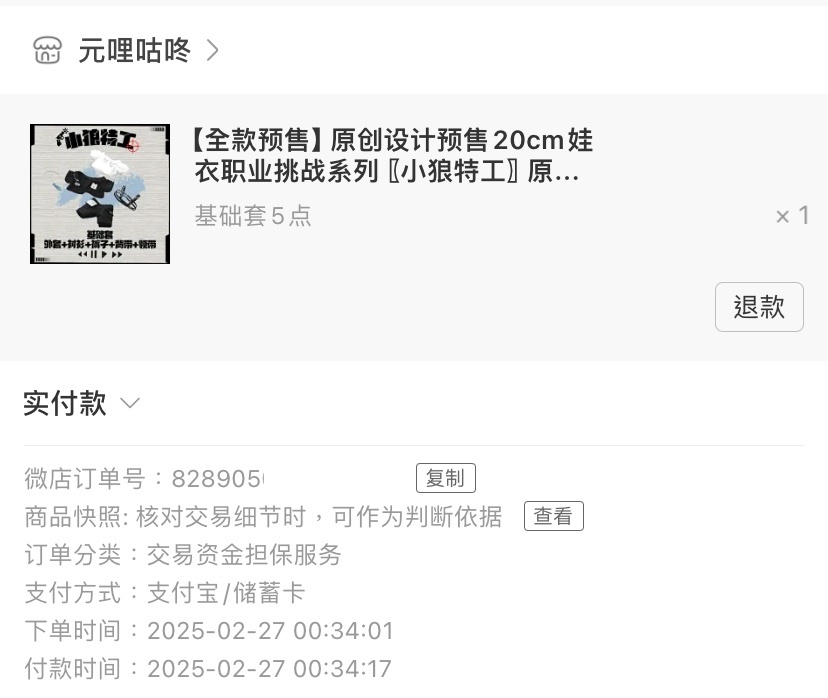Tap the 商品快照 description line
This screenshot has width=828, height=698.
tap(263, 516)
